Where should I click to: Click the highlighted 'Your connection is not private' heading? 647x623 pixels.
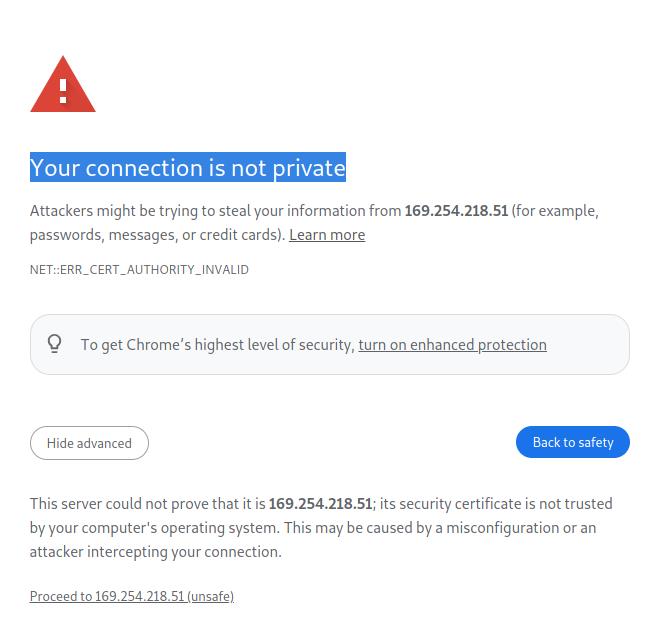188,168
